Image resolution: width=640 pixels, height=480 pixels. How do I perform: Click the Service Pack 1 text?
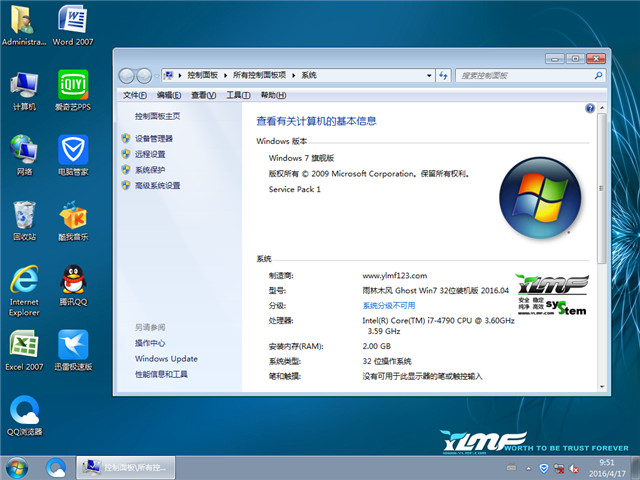pos(295,189)
